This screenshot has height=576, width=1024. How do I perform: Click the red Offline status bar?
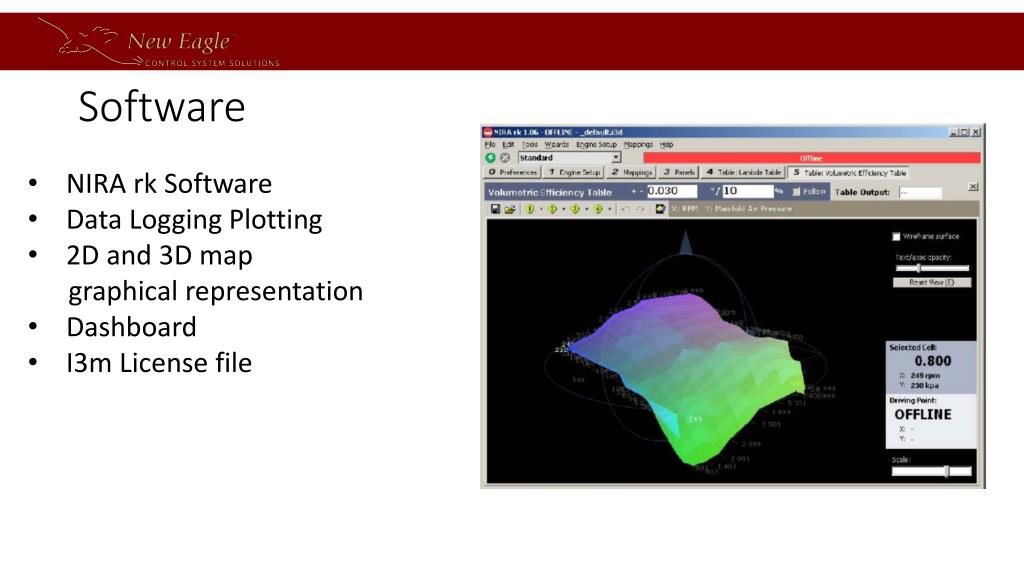(812, 158)
